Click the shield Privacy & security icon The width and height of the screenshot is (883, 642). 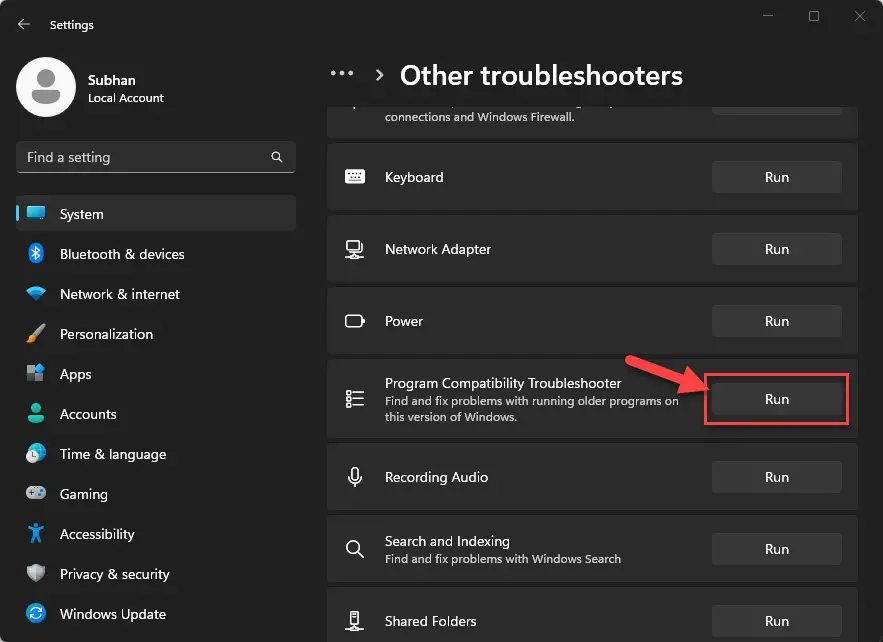(36, 573)
